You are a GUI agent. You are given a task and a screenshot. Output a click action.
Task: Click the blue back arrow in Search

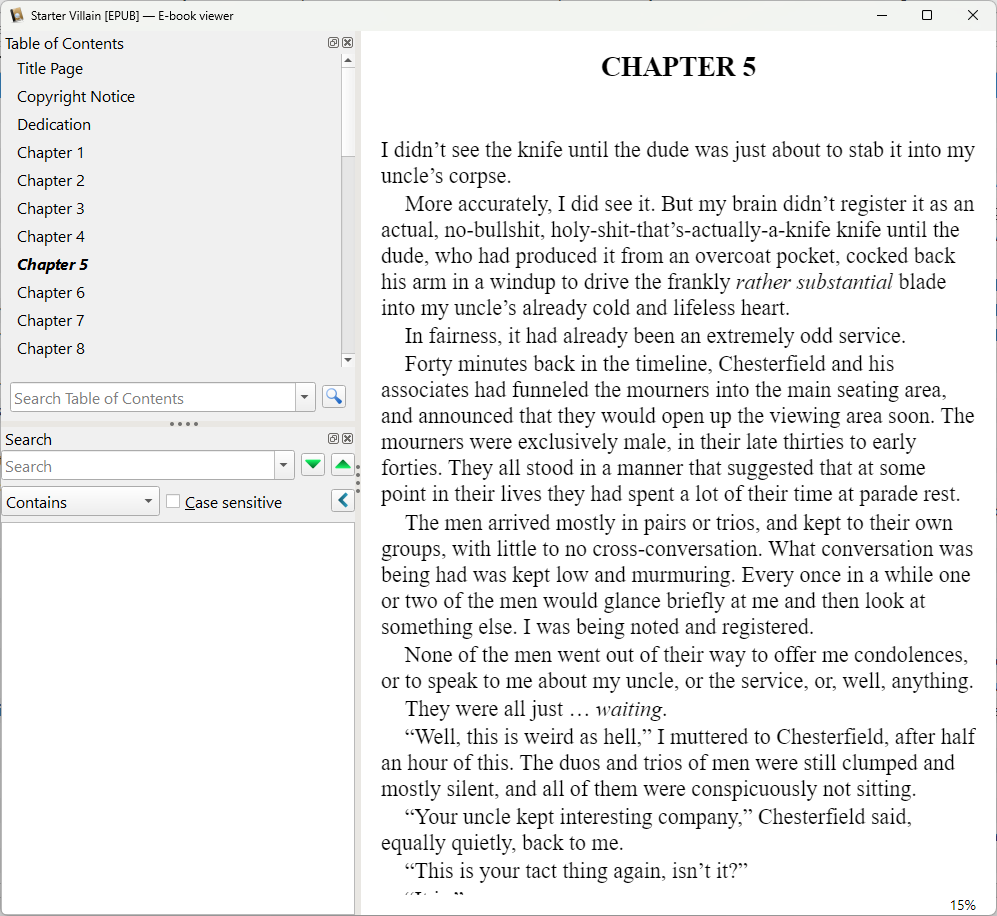point(343,501)
